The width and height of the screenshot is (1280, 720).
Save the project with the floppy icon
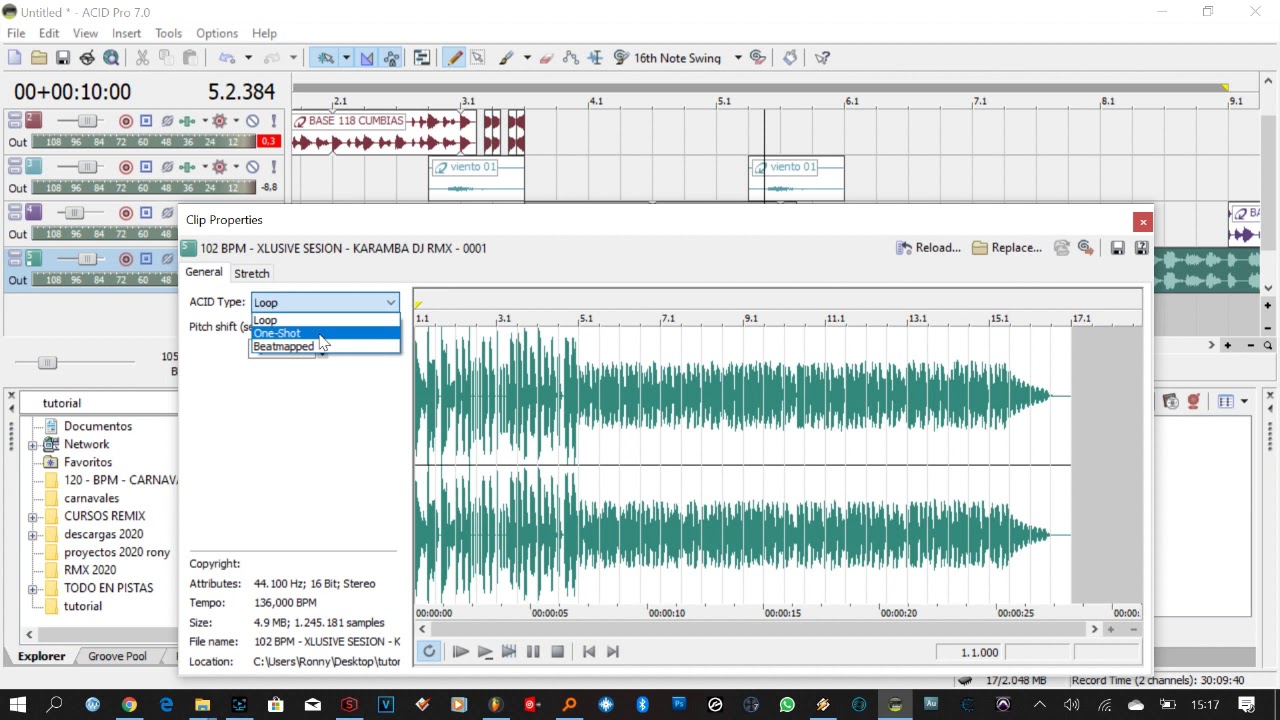coord(62,58)
